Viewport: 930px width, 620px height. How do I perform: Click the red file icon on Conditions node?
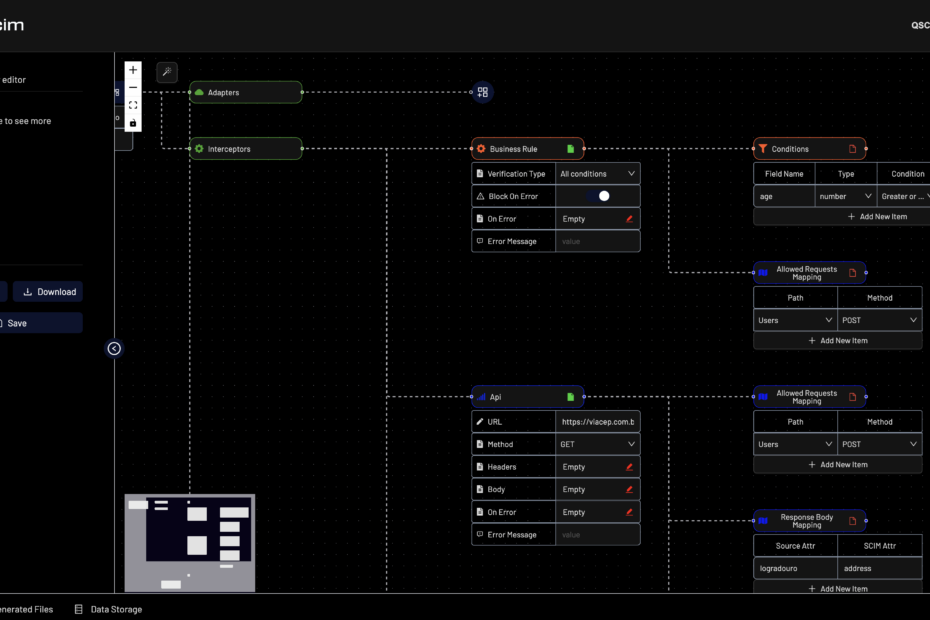tap(853, 149)
